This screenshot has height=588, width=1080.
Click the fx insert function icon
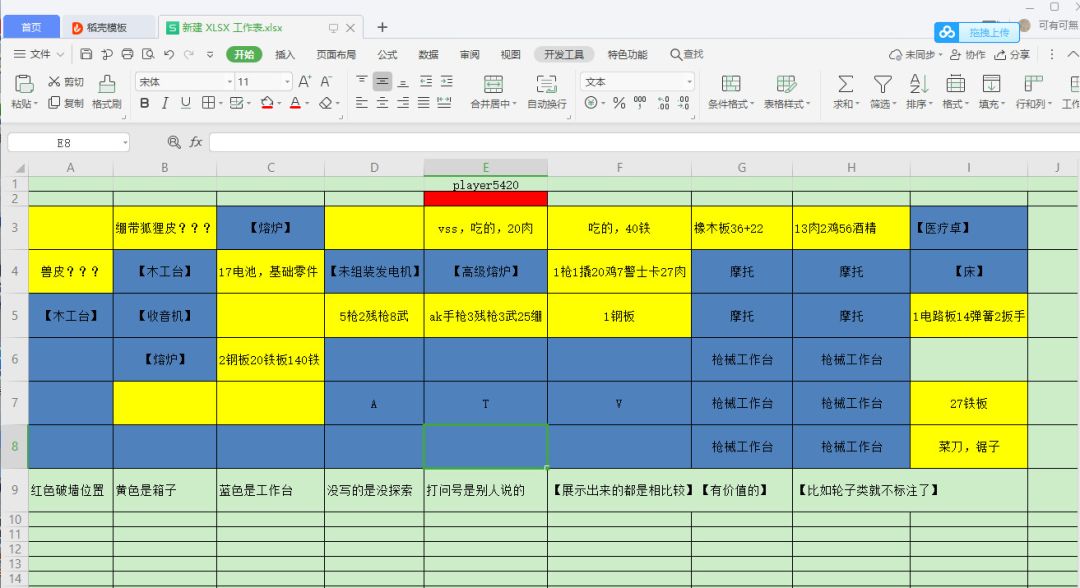coord(196,142)
